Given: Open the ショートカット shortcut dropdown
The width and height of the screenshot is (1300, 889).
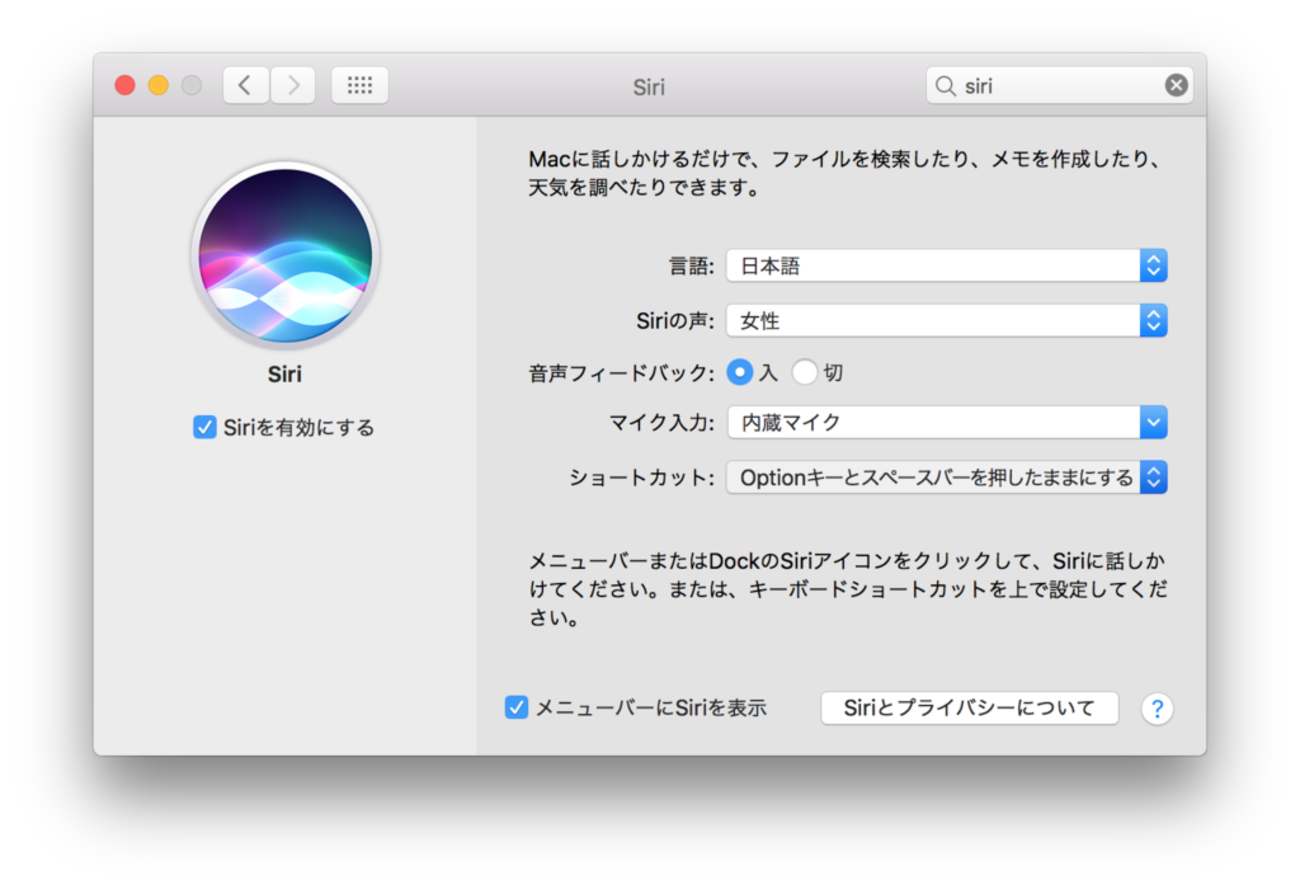Looking at the screenshot, I should tap(946, 478).
